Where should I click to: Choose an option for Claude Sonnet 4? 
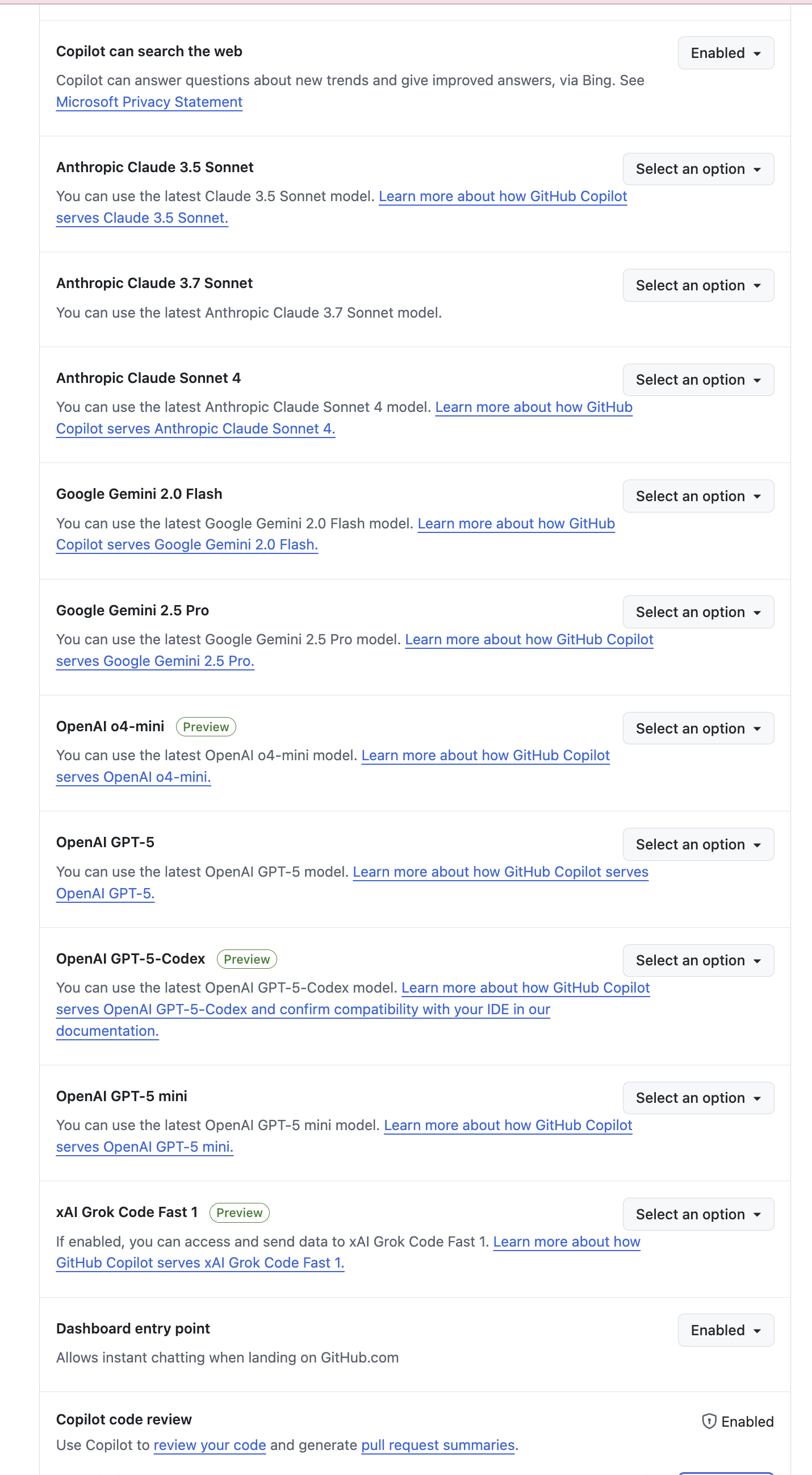click(x=697, y=380)
